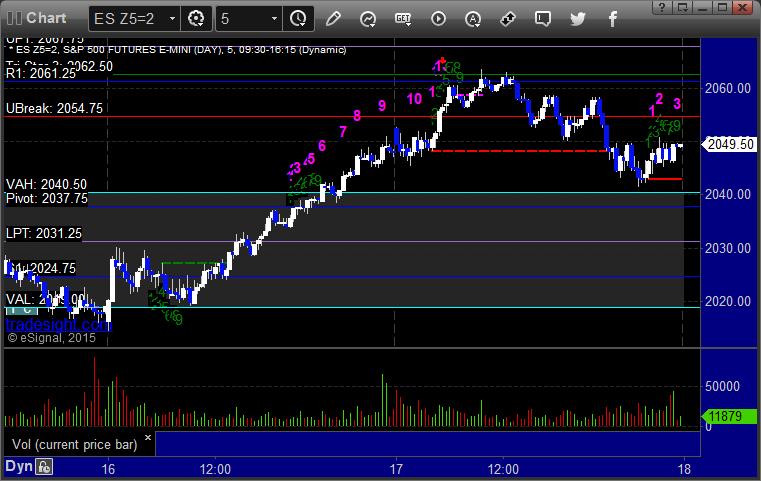Share chart via Facebook icon
Viewport: 761px width, 481px height.
612,19
